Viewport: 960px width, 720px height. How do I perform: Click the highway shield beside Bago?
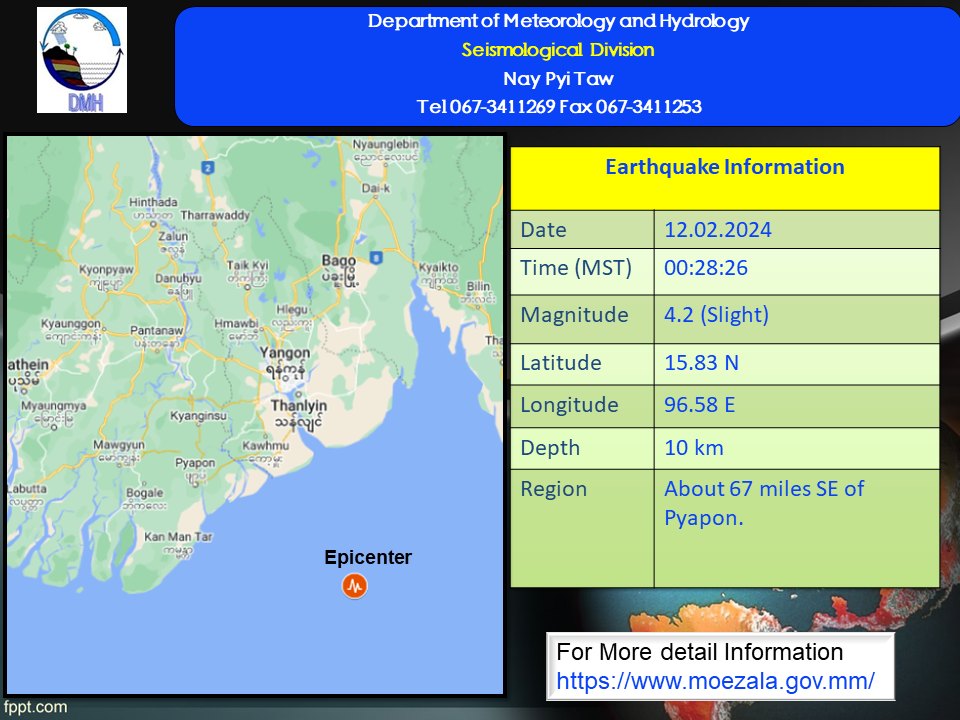tap(375, 258)
